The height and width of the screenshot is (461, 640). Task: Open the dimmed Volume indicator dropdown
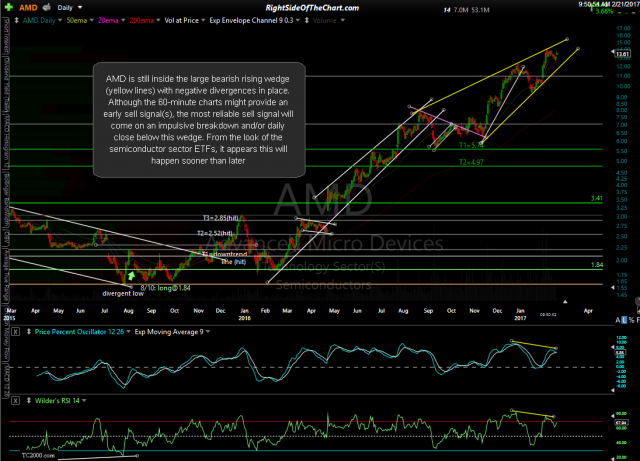[342, 20]
